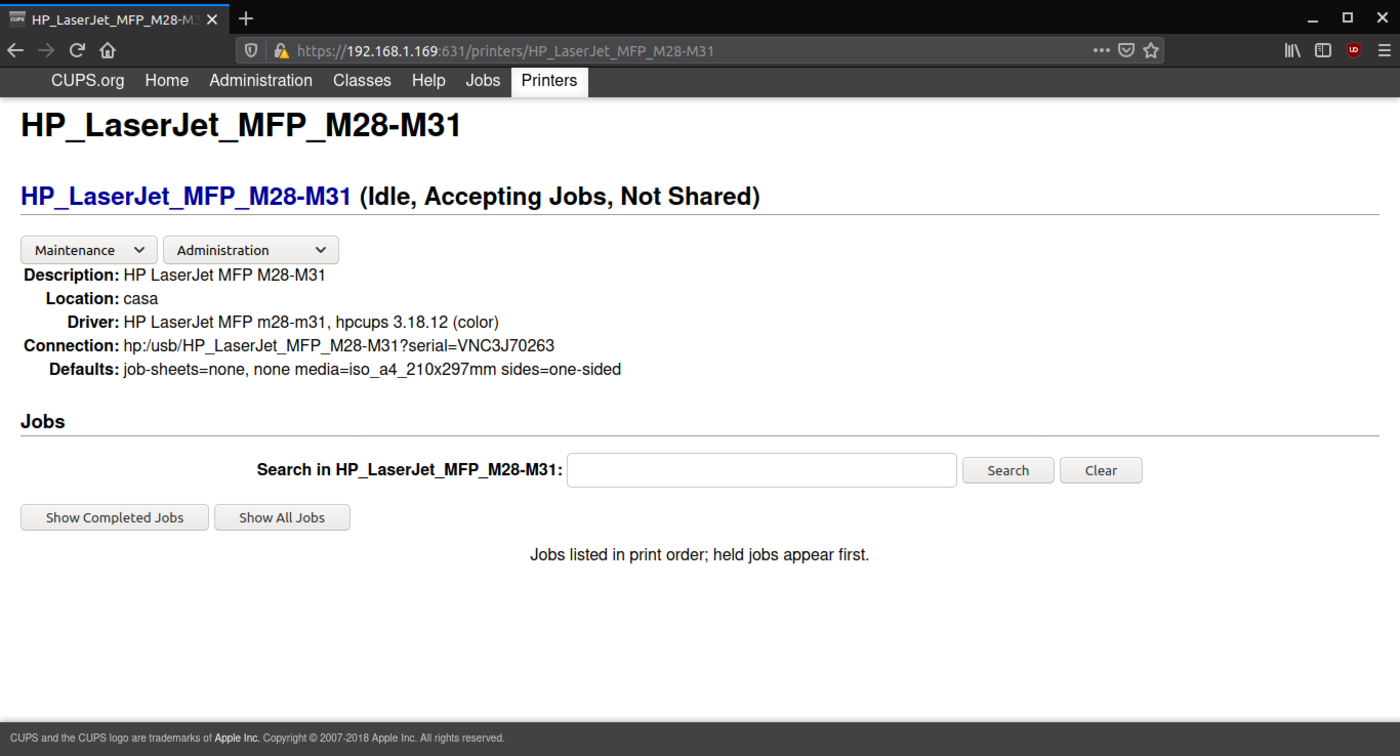Bookmark this page with the star icon
The image size is (1400, 756).
coord(1151,50)
